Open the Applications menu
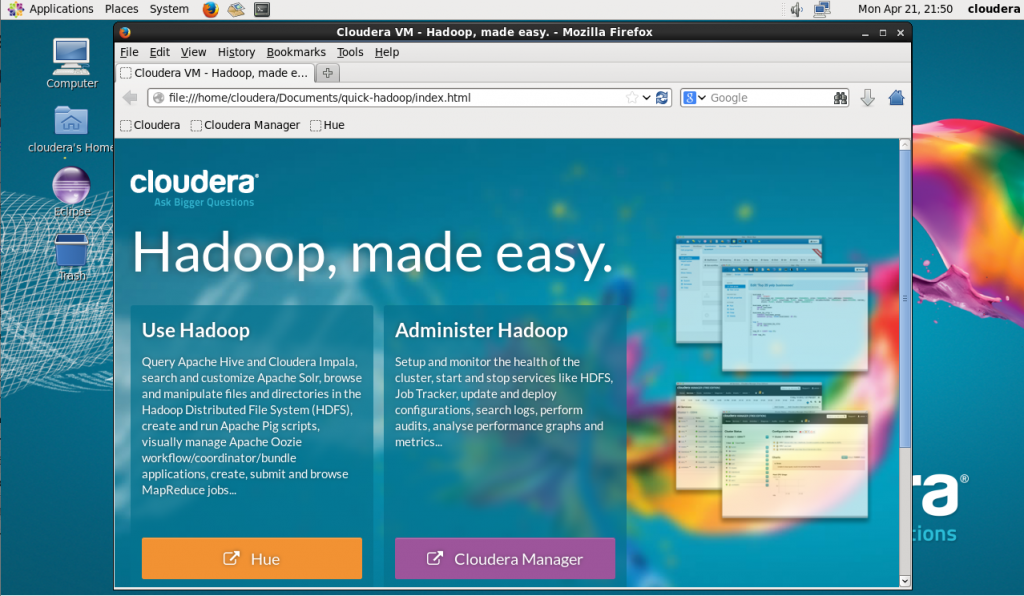Image resolution: width=1024 pixels, height=596 pixels. click(50, 9)
